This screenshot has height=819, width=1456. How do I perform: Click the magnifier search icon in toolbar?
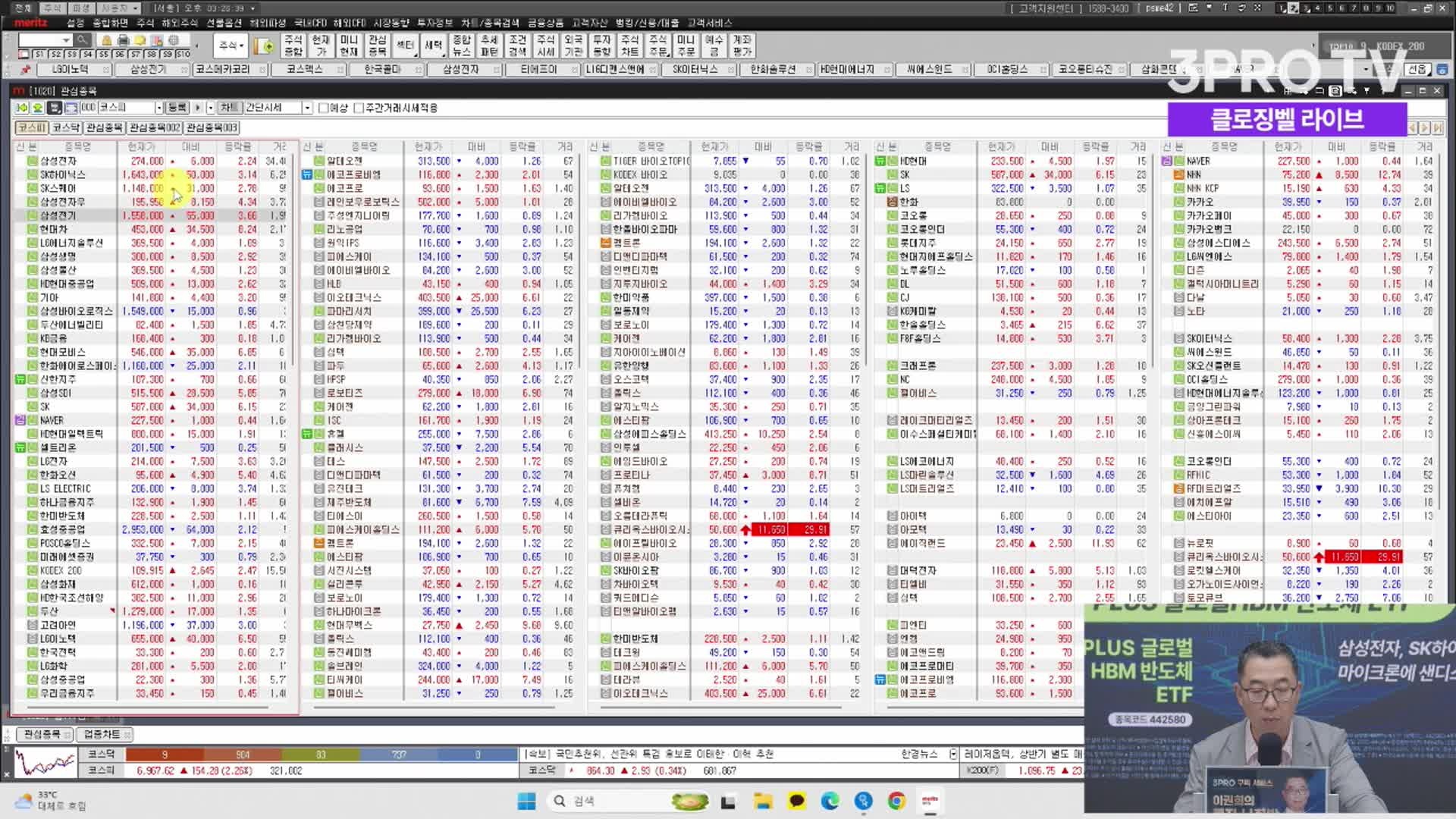point(82,39)
